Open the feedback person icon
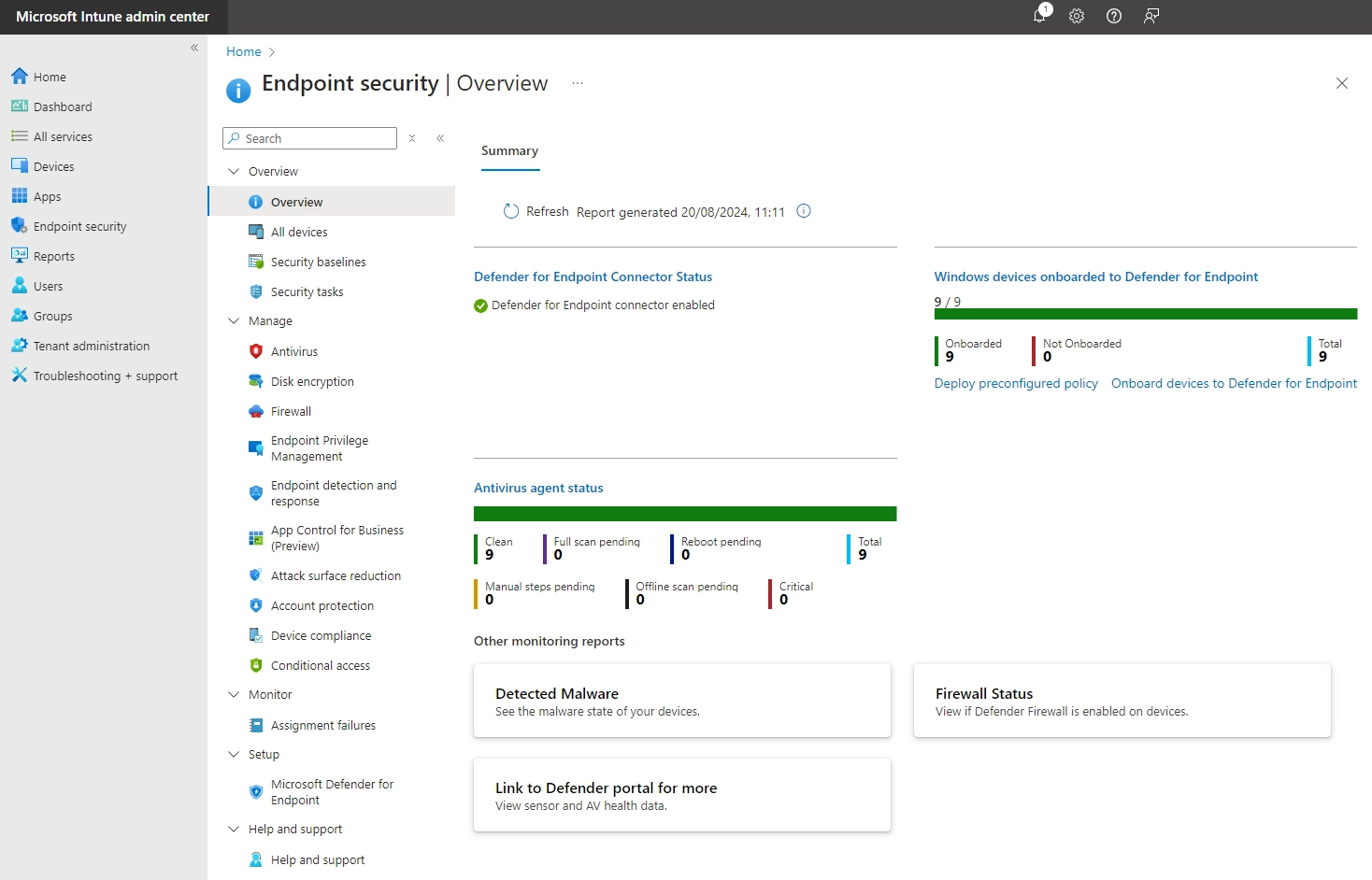Image resolution: width=1372 pixels, height=880 pixels. coord(1151,16)
